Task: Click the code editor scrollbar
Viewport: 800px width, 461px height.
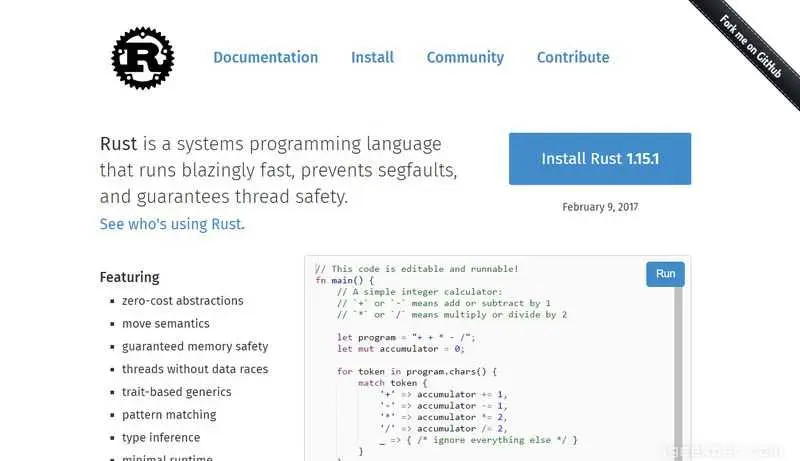Action: click(x=678, y=372)
